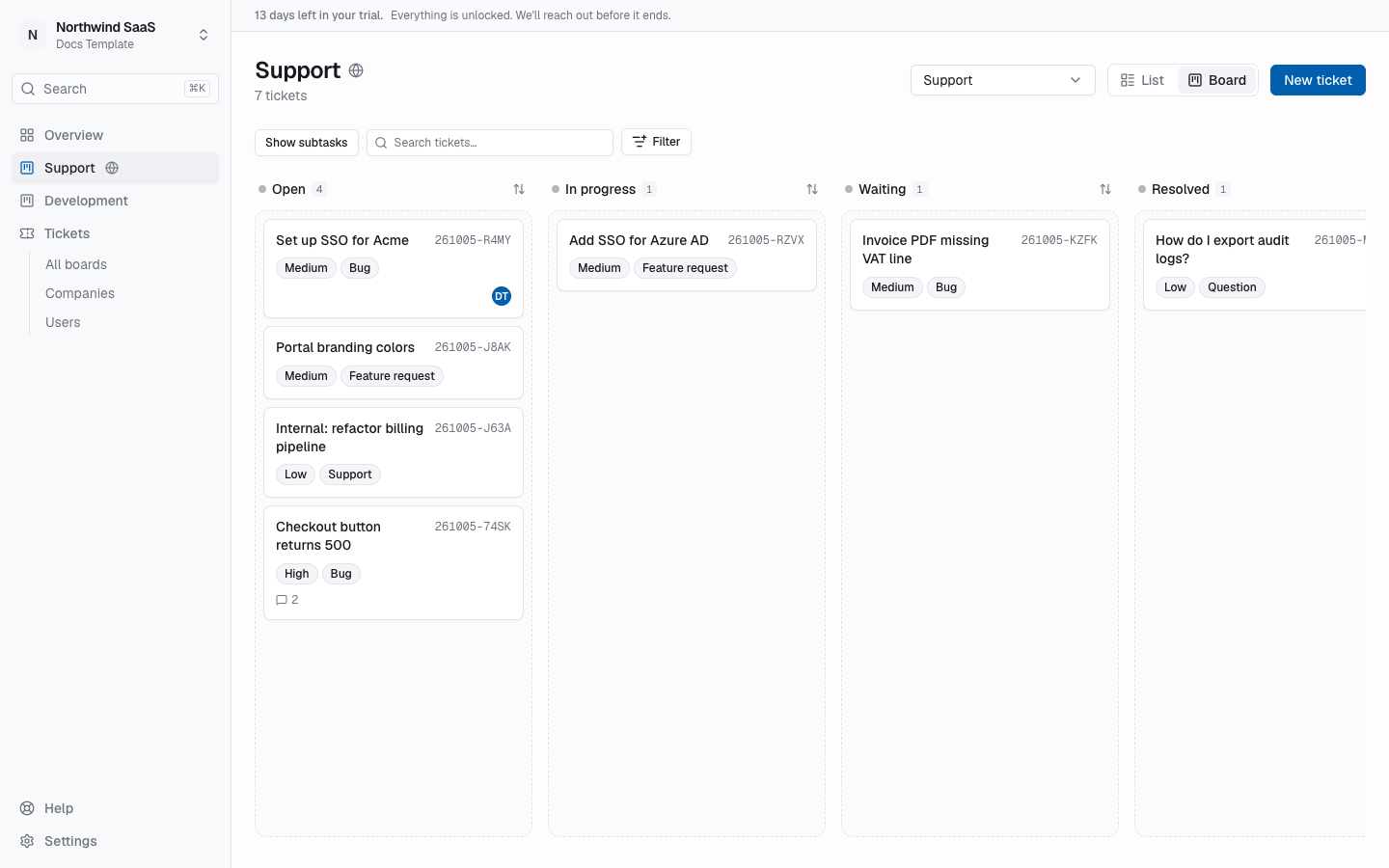Click the Question tag on audit logs ticket

(x=1232, y=287)
